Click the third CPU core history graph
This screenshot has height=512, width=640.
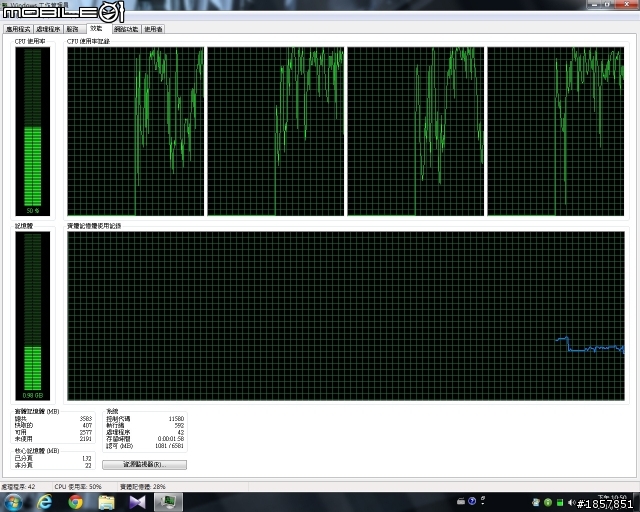(416, 131)
